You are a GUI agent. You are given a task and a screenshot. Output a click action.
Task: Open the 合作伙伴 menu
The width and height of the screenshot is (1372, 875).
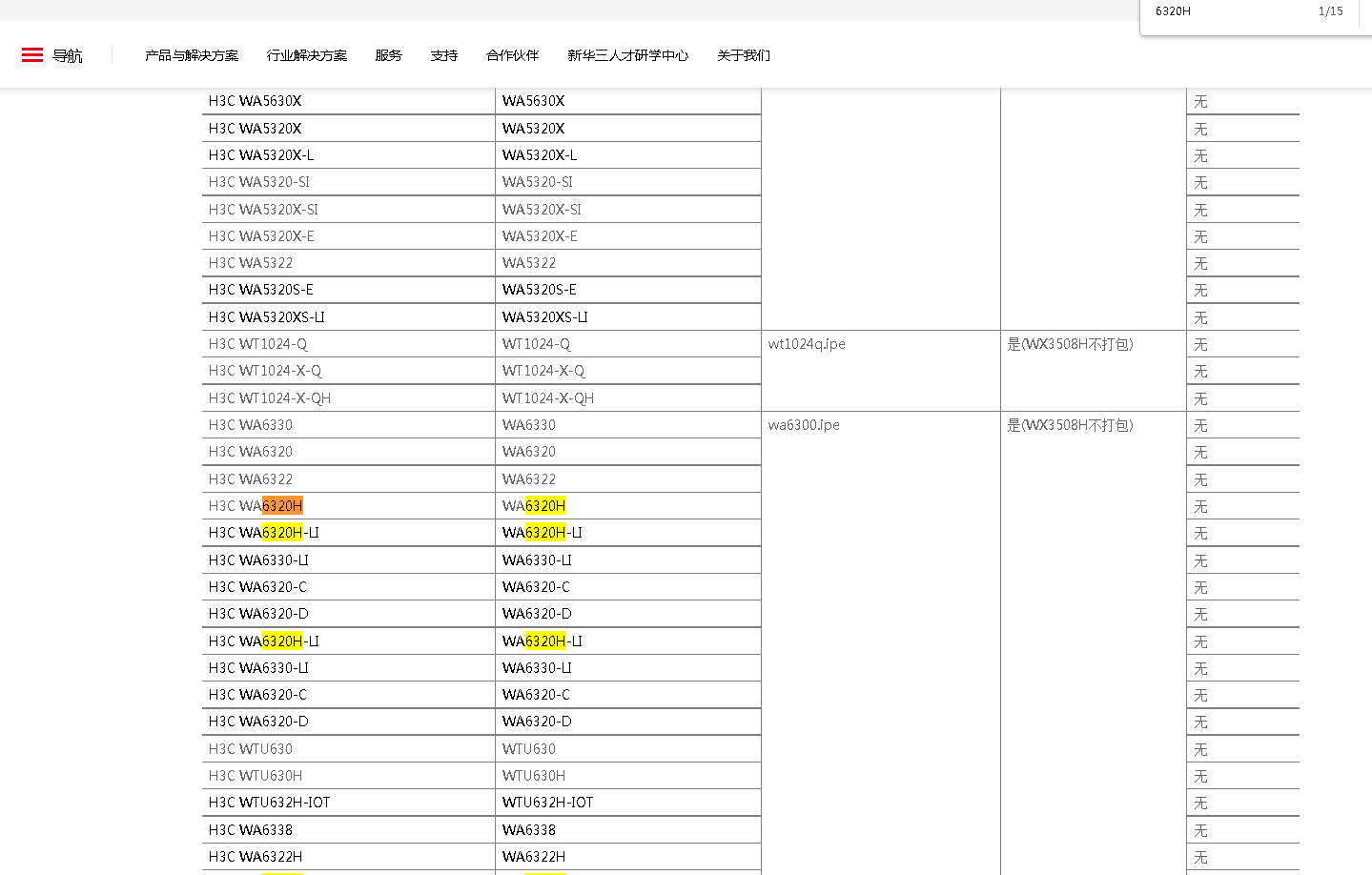click(513, 55)
